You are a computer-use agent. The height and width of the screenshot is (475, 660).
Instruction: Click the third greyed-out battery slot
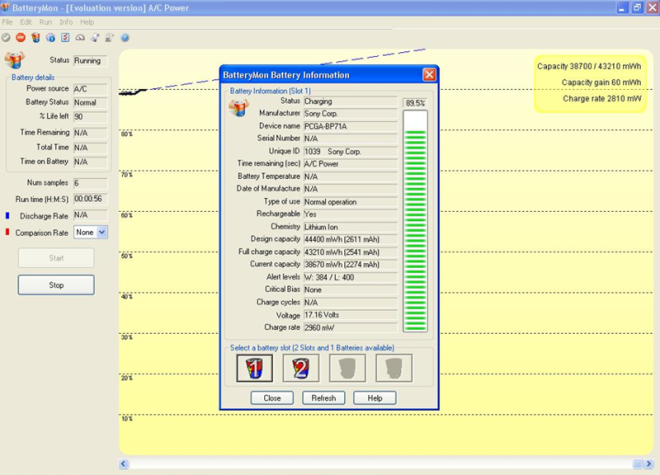click(347, 369)
